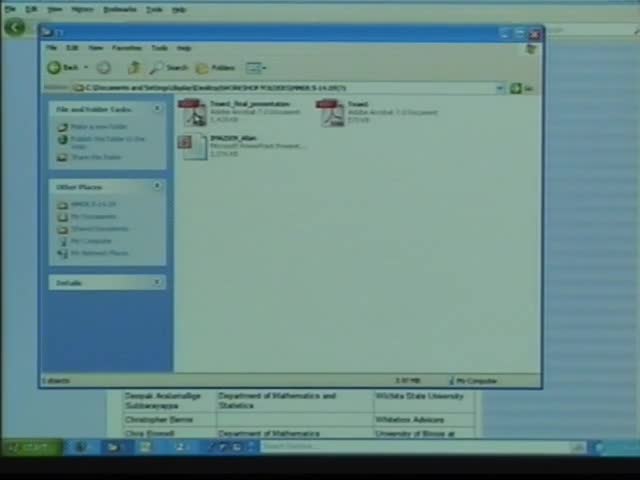Open the Back history dropdown arrow in Explorer
The image size is (640, 480).
coord(86,67)
